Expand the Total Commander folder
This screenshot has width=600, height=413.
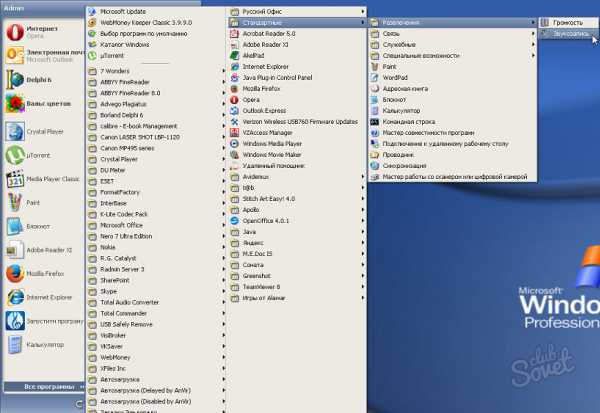[x=155, y=313]
